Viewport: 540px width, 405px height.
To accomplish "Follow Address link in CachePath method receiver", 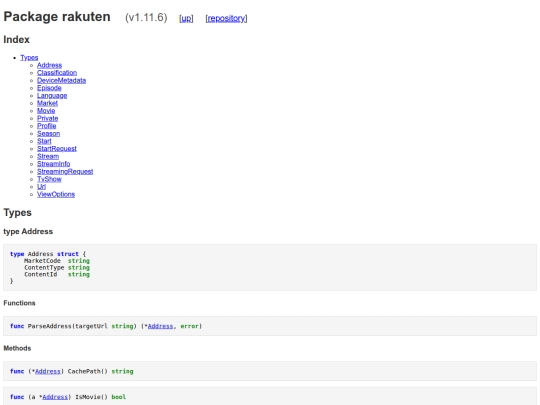I will pyautogui.click(x=48, y=371).
